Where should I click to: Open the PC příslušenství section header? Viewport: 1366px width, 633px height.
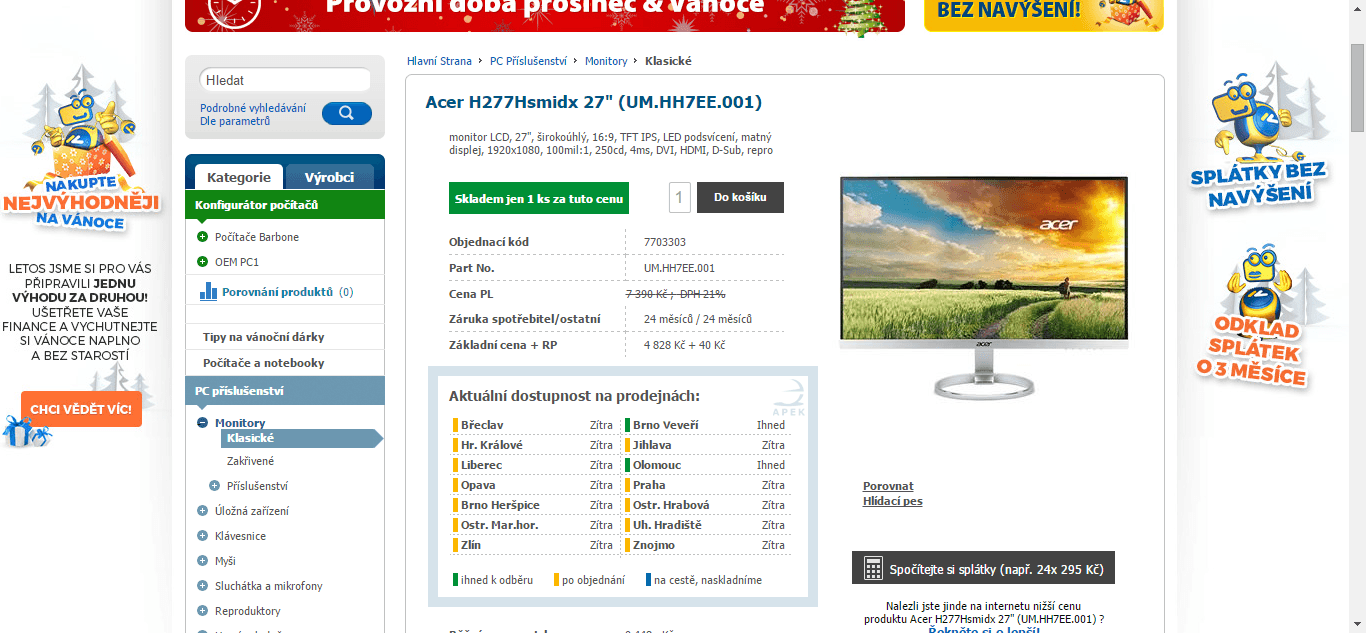[285, 391]
